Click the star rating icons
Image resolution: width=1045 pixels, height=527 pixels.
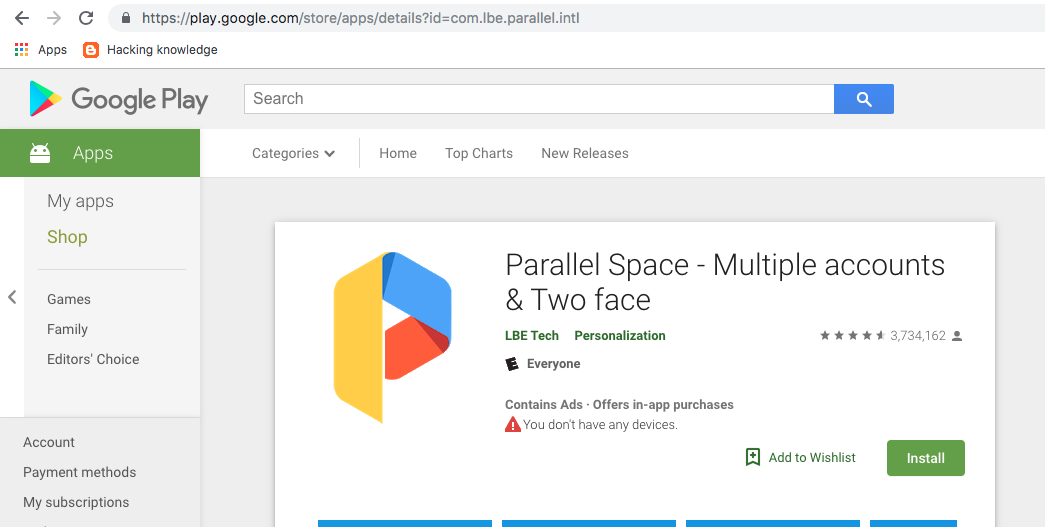coord(852,336)
